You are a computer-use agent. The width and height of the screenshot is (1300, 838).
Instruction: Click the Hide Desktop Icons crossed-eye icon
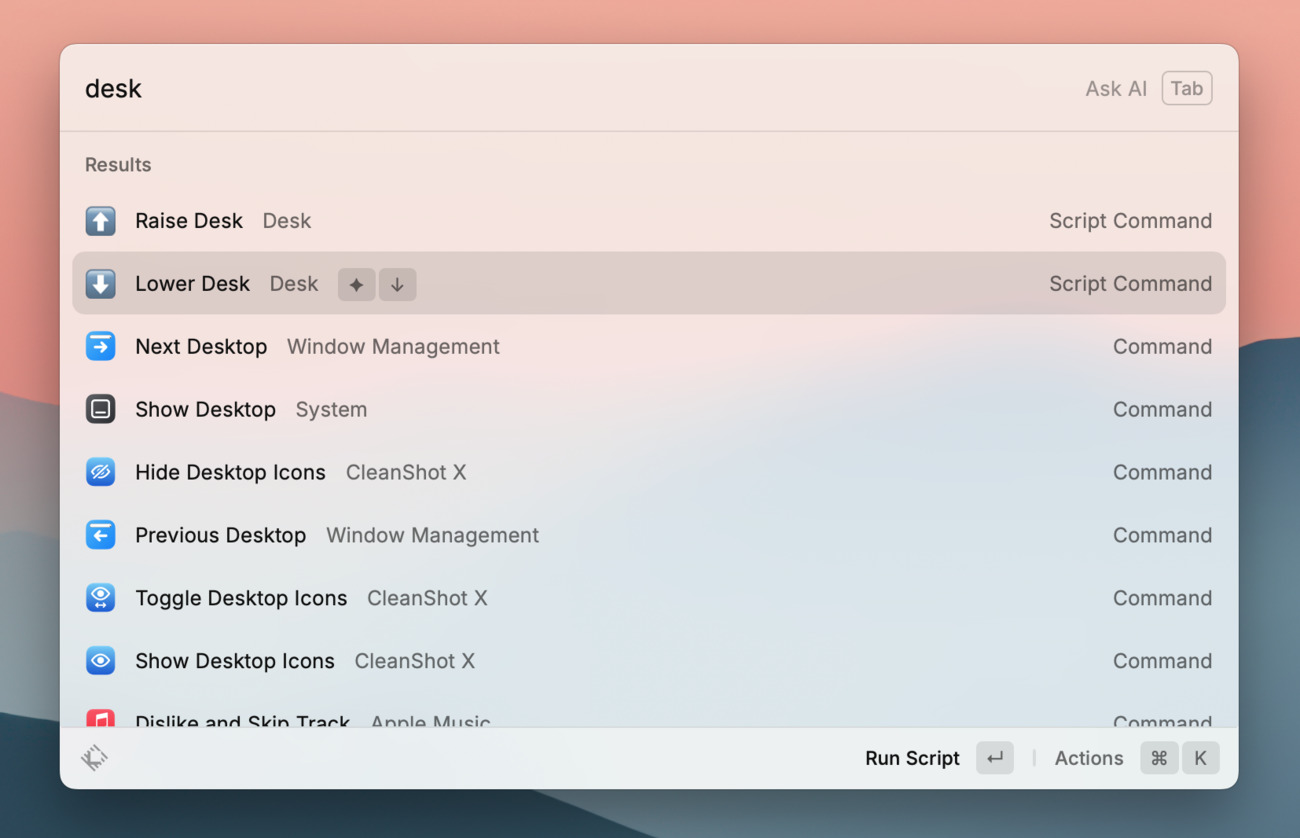point(100,473)
